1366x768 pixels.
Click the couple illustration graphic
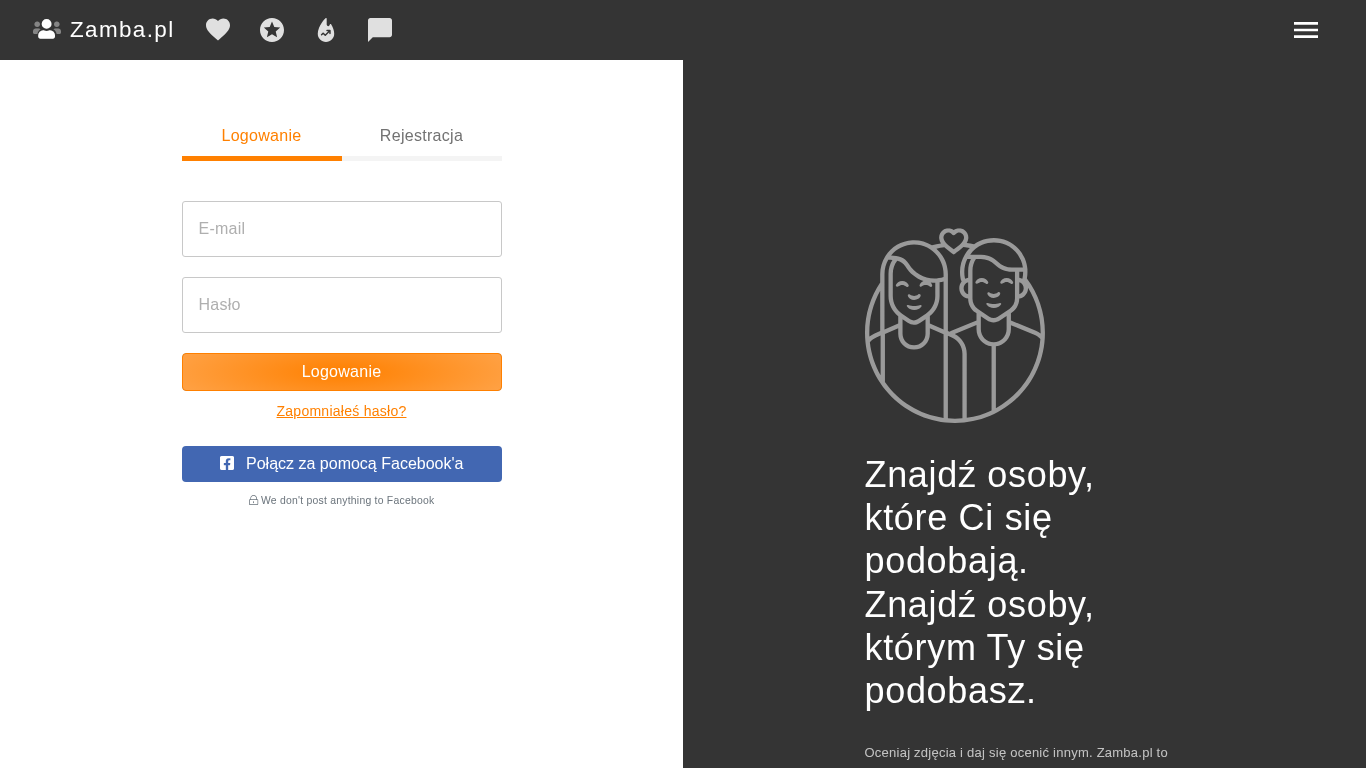[954, 325]
